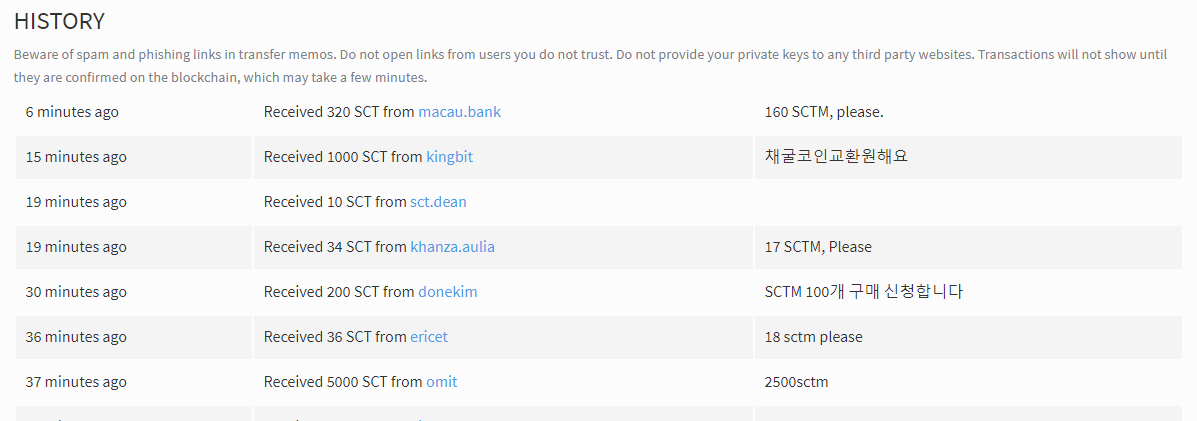1197x421 pixels.
Task: Select the phishing warning paragraph
Action: click(590, 66)
